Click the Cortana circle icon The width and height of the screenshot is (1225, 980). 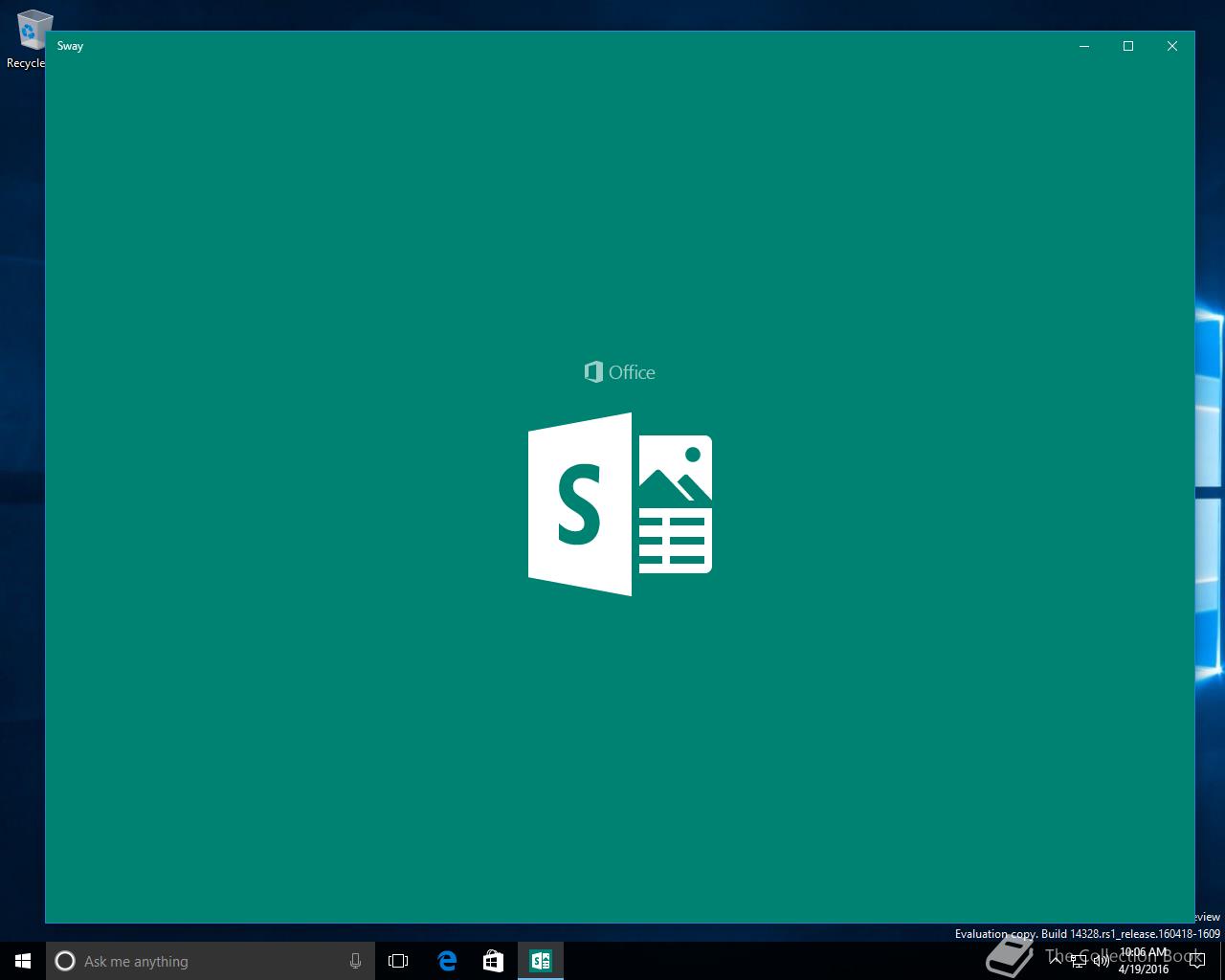[64, 961]
